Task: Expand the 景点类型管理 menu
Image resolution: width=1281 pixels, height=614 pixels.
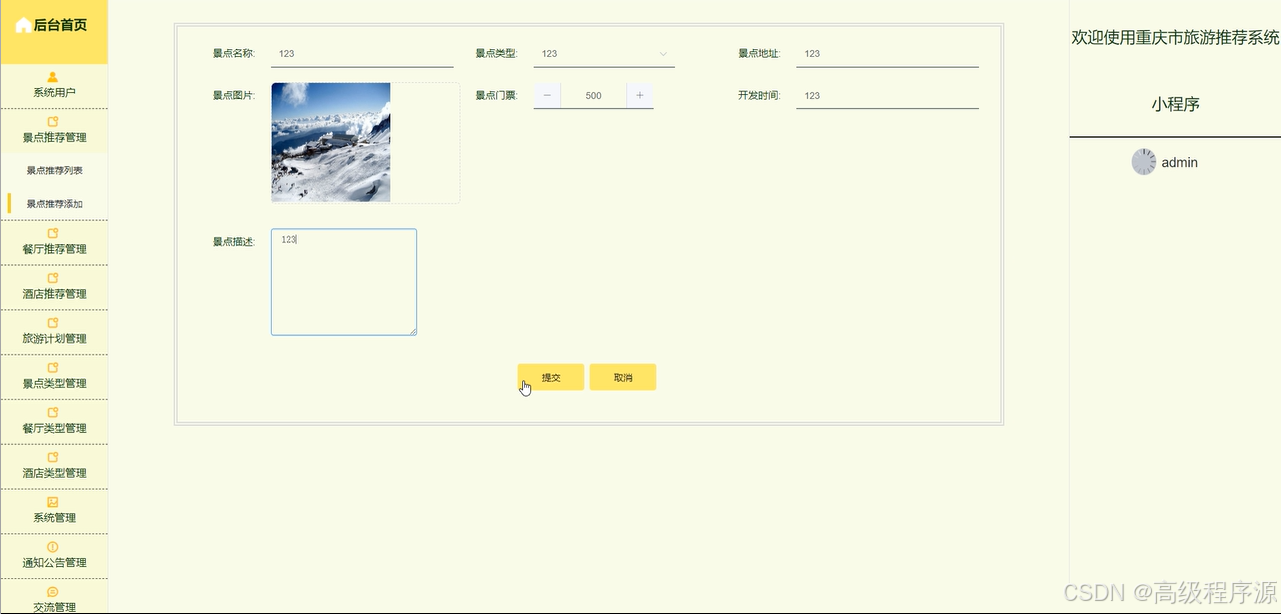Action: tap(53, 377)
